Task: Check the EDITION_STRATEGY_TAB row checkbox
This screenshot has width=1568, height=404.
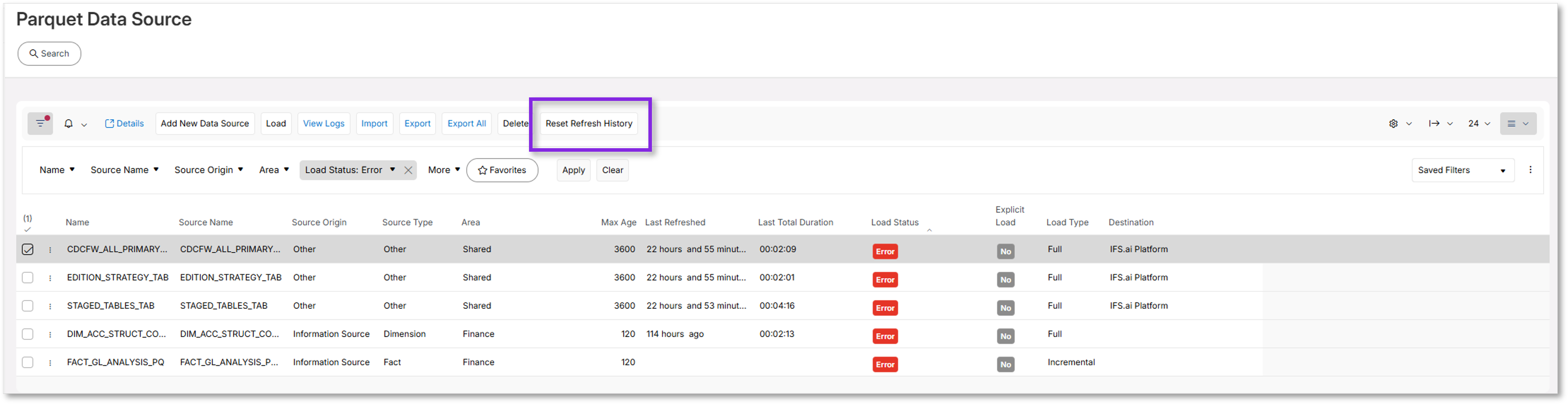Action: point(28,277)
